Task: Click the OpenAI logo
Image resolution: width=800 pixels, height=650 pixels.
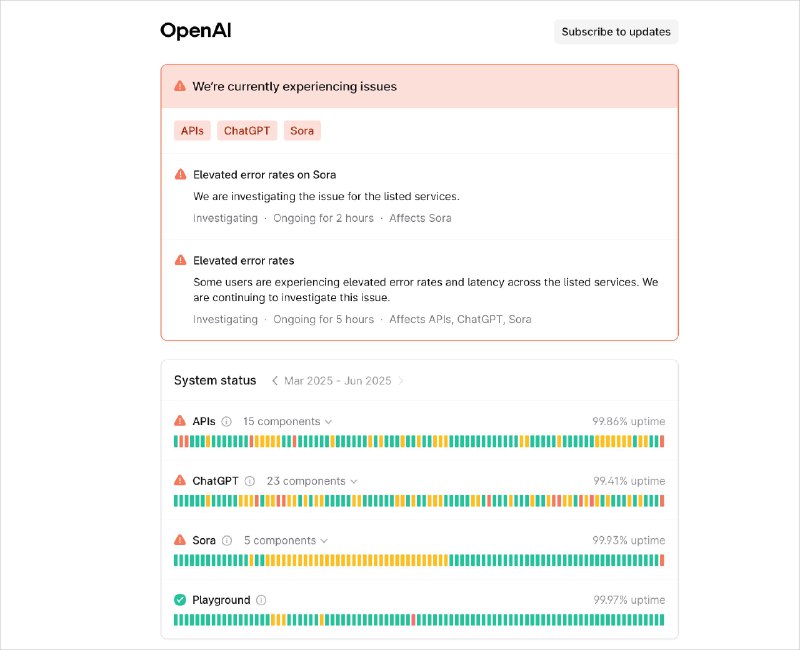Action: [x=195, y=30]
